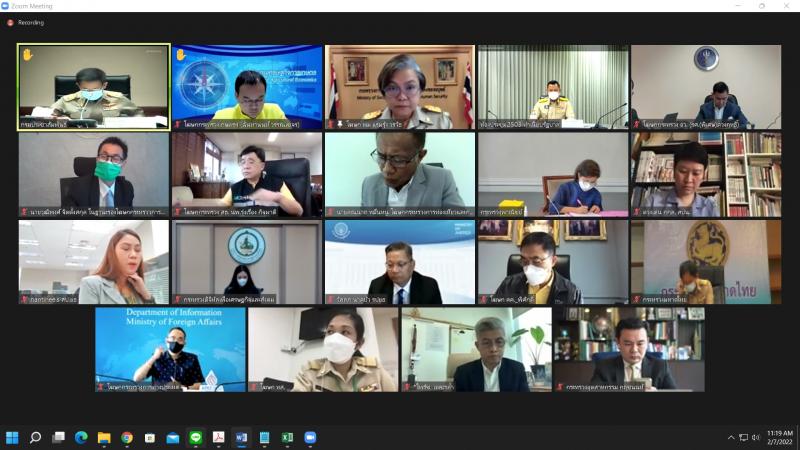Select the Department of Information Ministry of Foreign Affairs tile
This screenshot has height=450, width=800.
click(170, 349)
